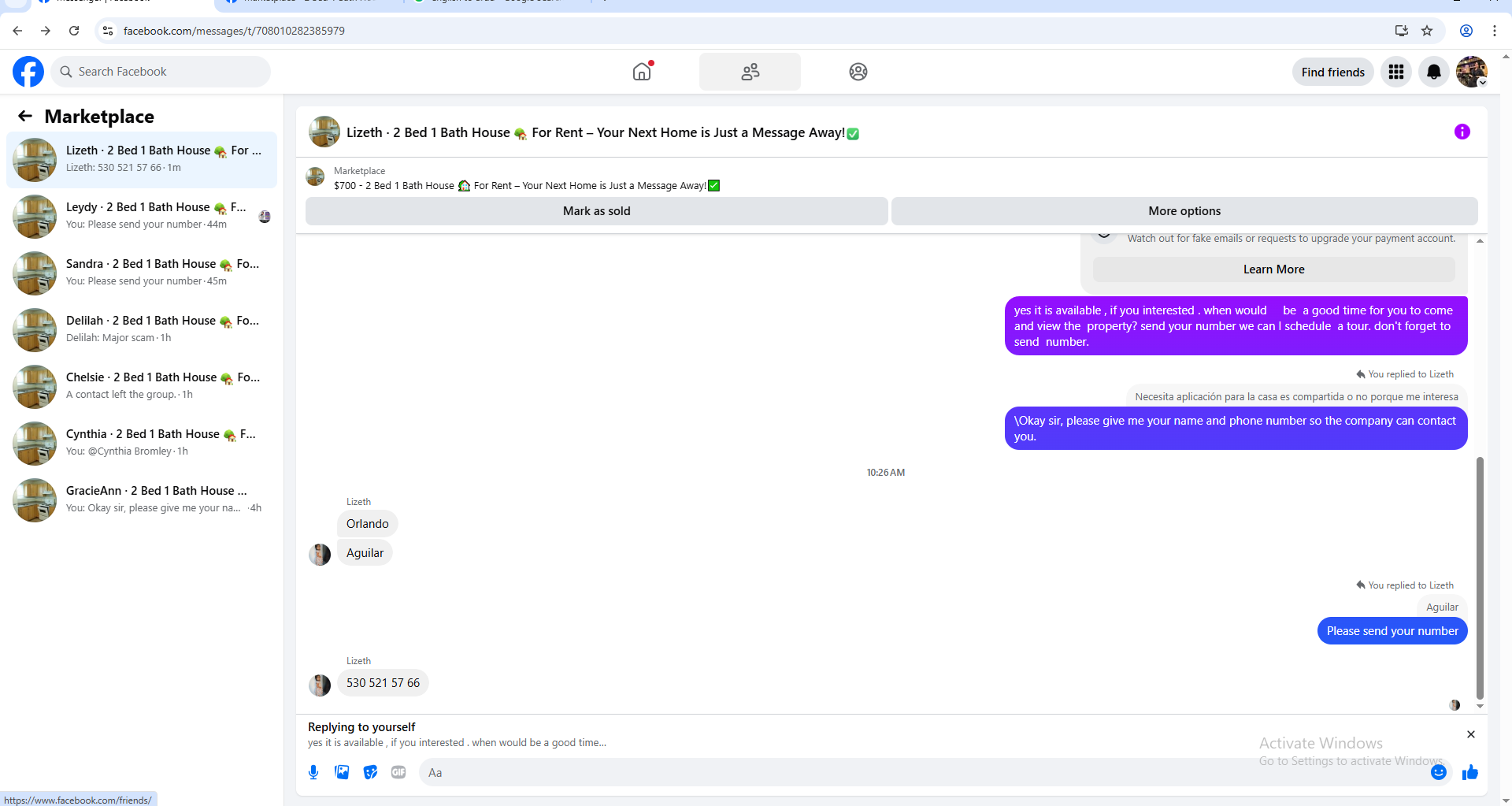The image size is (1512, 806).
Task: Attach a file with the photo icon
Action: point(342,772)
